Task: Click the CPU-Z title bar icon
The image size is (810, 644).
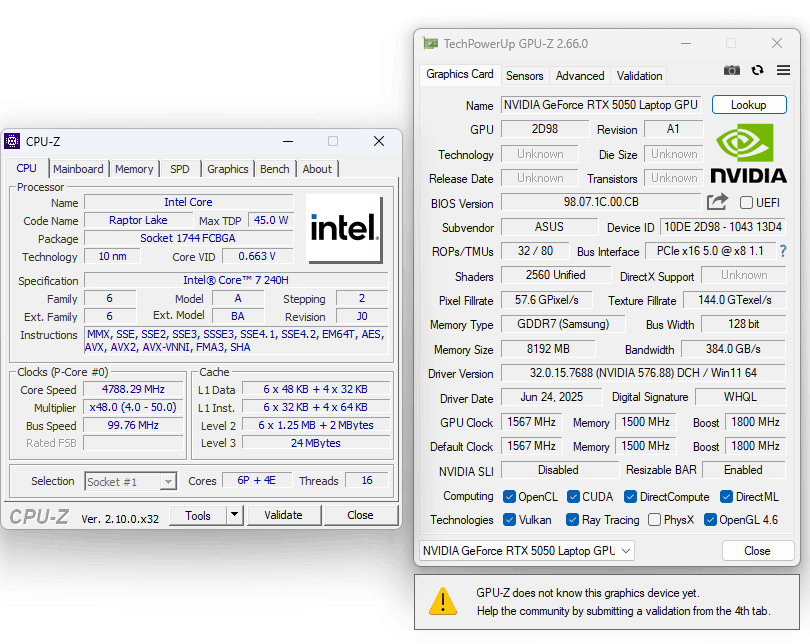Action: point(12,141)
